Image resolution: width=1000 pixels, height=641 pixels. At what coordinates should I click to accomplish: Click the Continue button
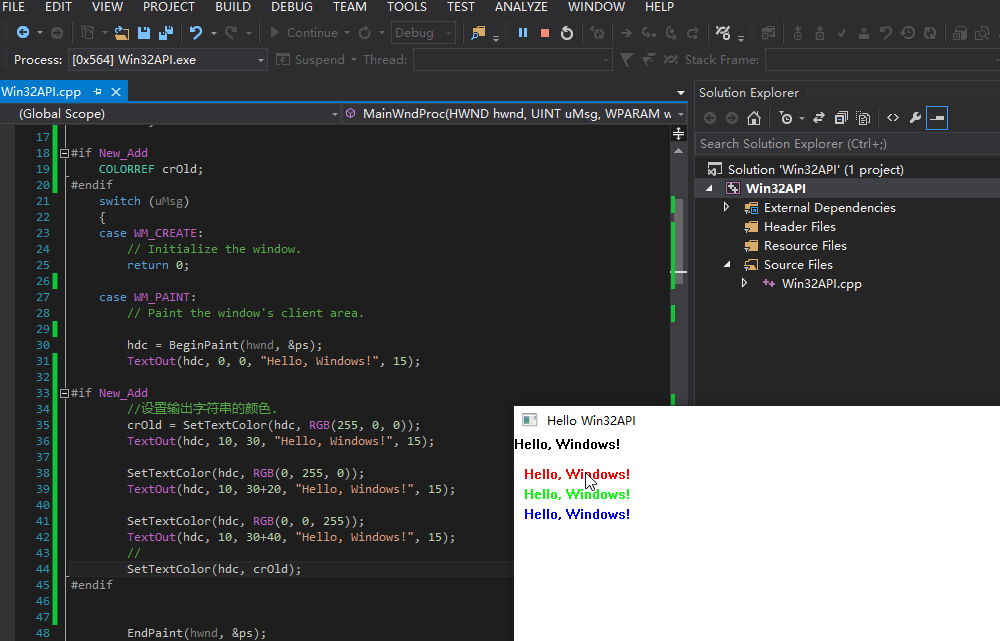pyautogui.click(x=310, y=32)
